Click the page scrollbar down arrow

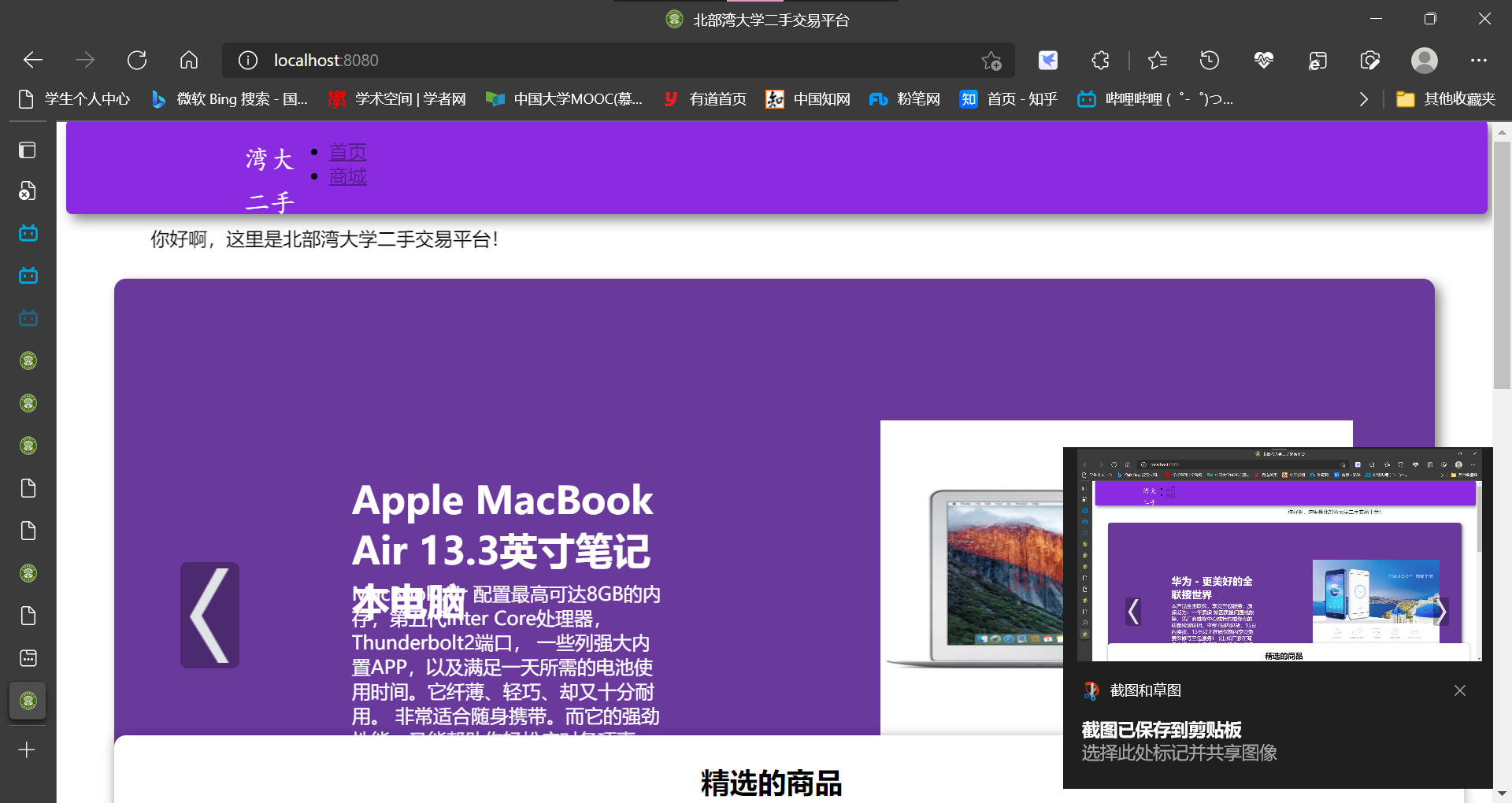[1502, 794]
